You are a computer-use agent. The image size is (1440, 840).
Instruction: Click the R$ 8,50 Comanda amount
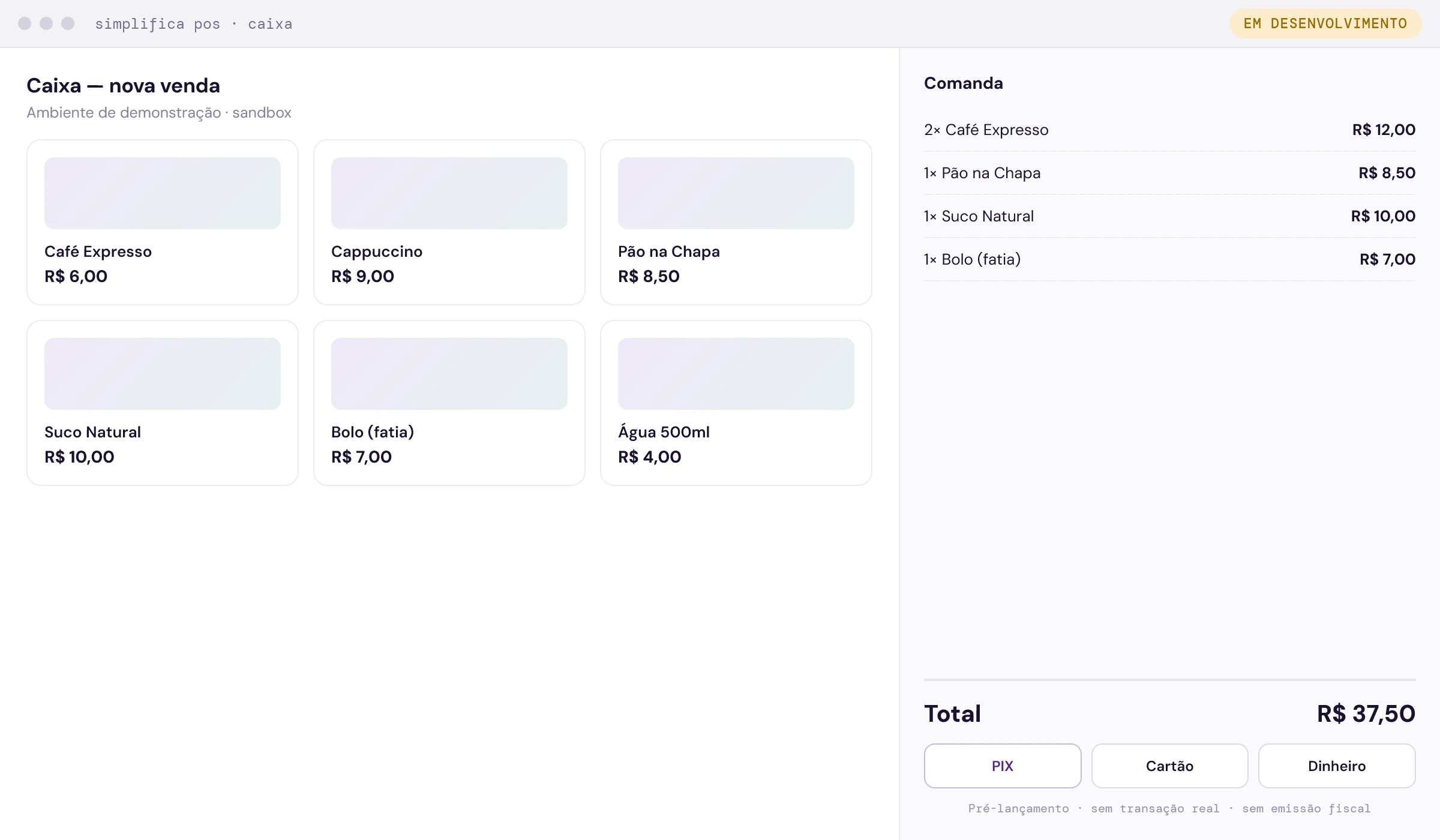point(1387,173)
